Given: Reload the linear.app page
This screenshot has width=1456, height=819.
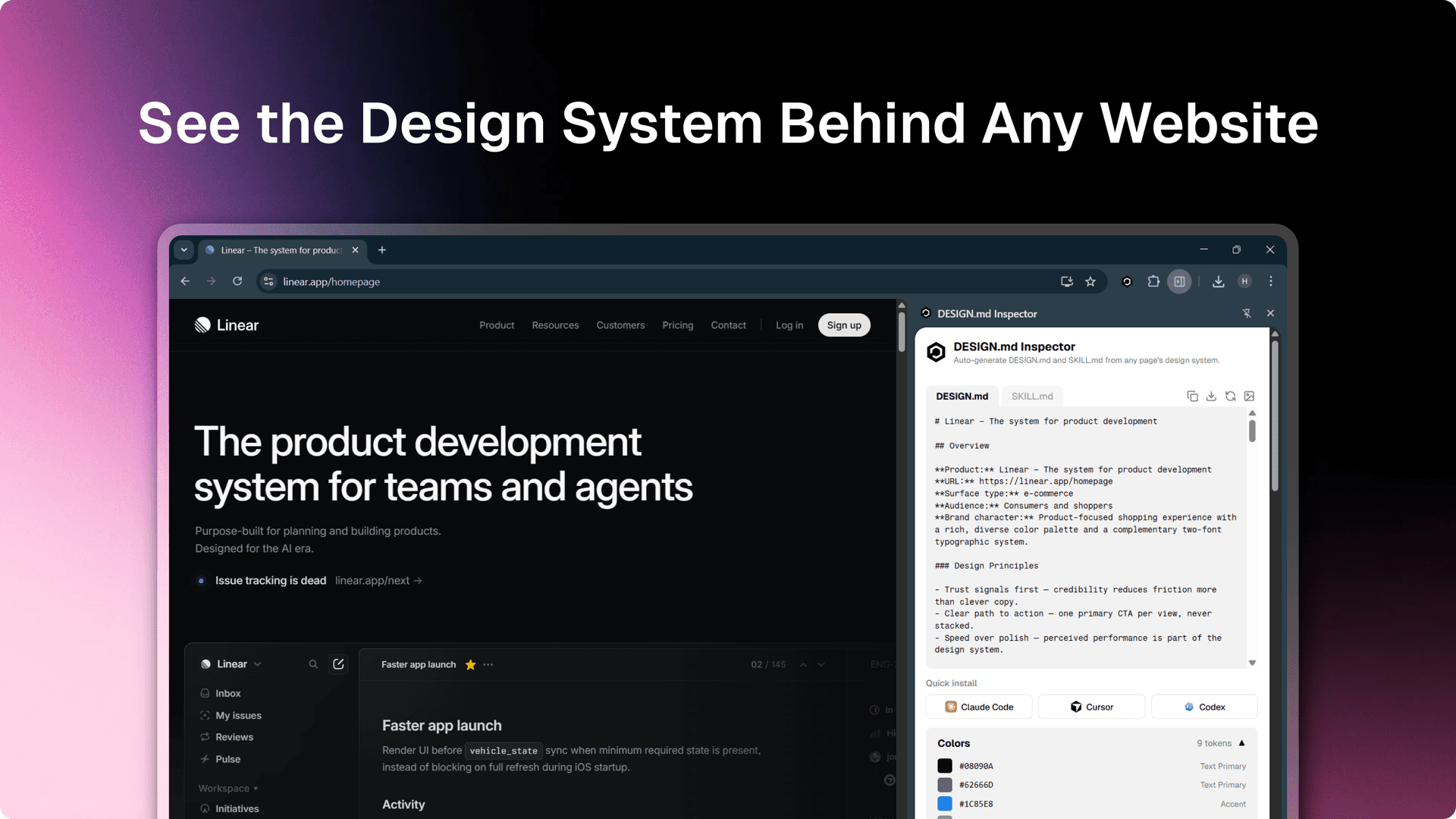Looking at the screenshot, I should click(237, 281).
